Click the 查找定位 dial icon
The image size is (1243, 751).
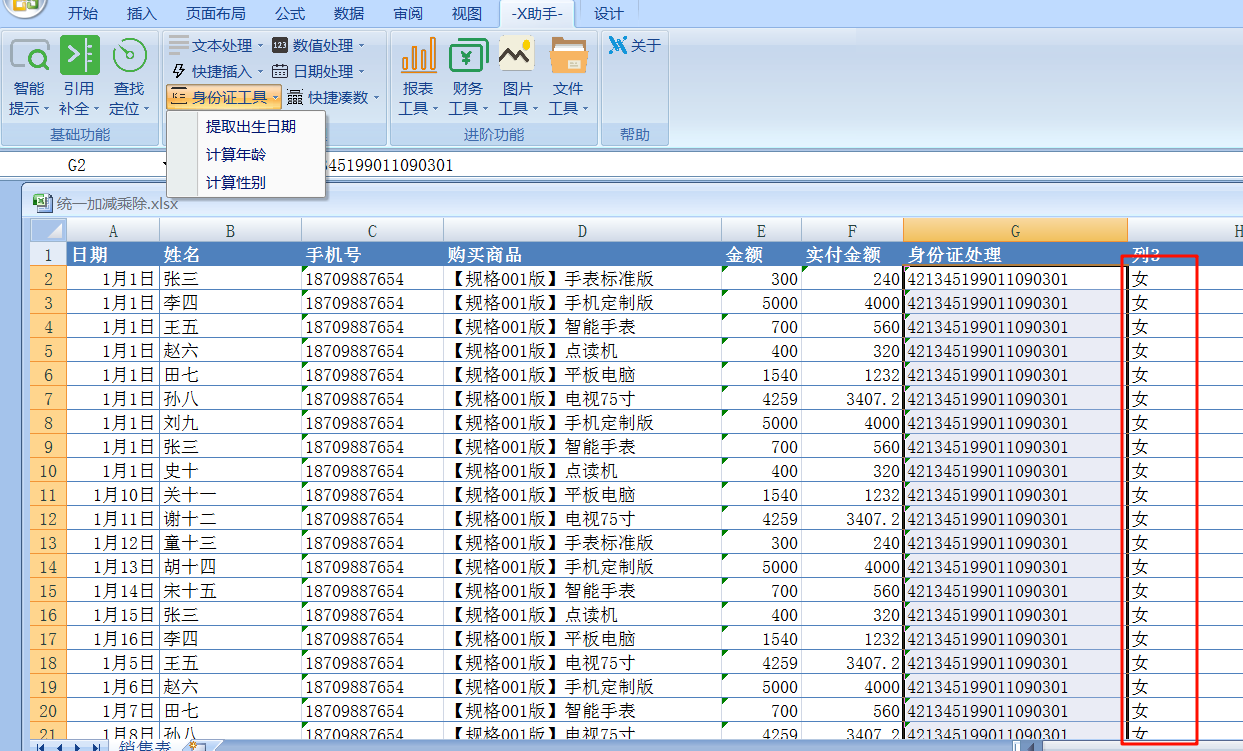[x=129, y=55]
